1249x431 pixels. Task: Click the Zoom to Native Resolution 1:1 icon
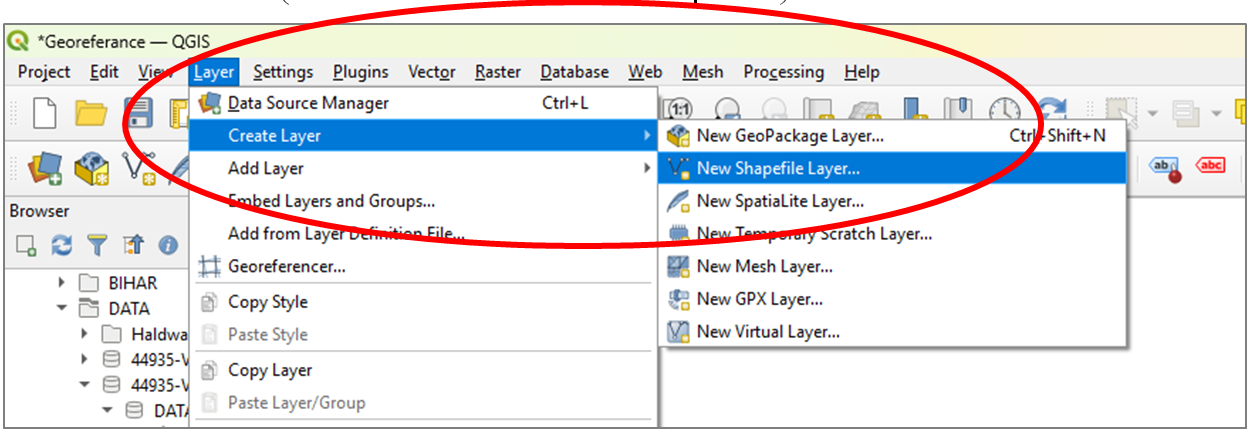coord(679,109)
